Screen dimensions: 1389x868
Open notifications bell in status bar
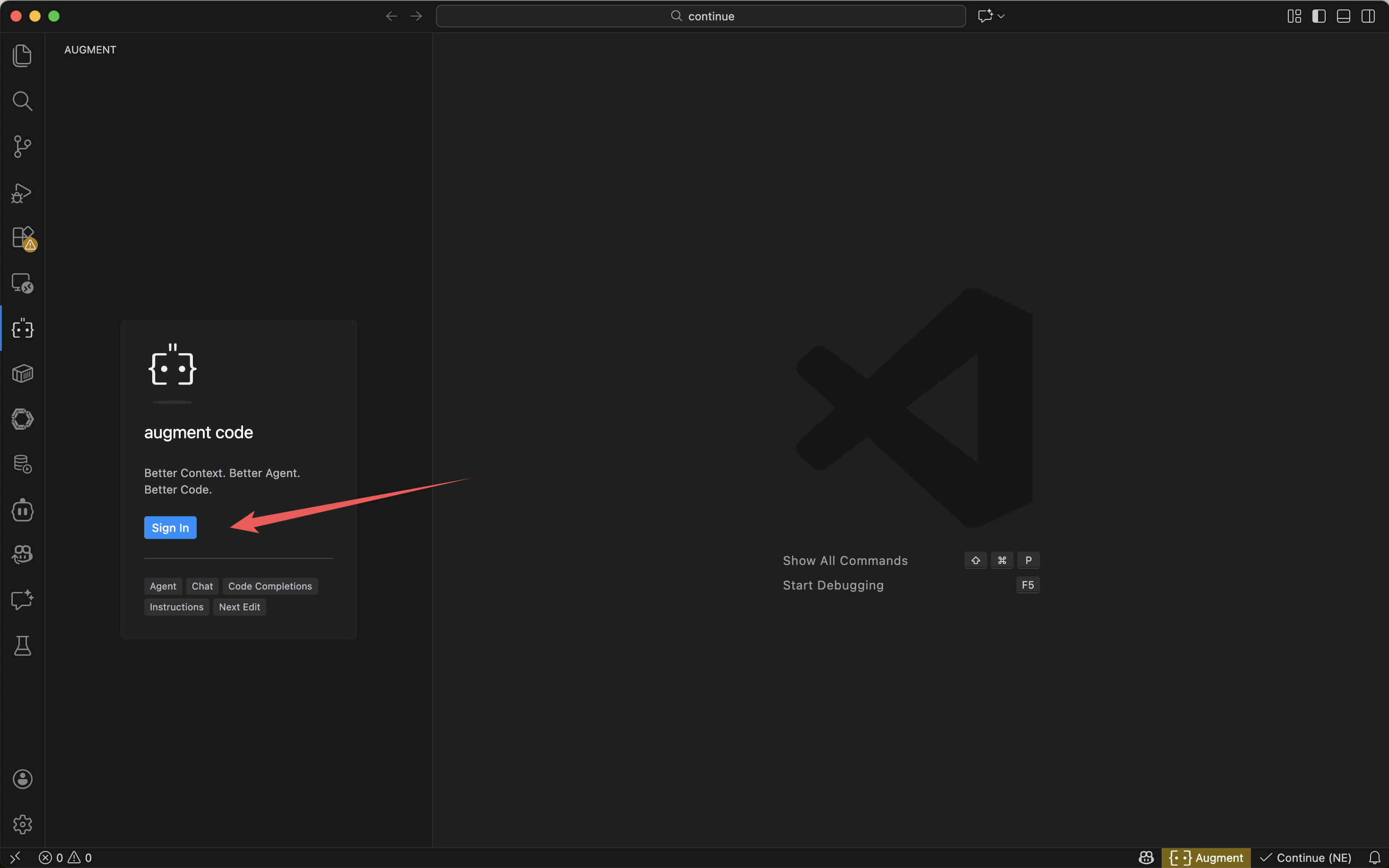coord(1374,858)
